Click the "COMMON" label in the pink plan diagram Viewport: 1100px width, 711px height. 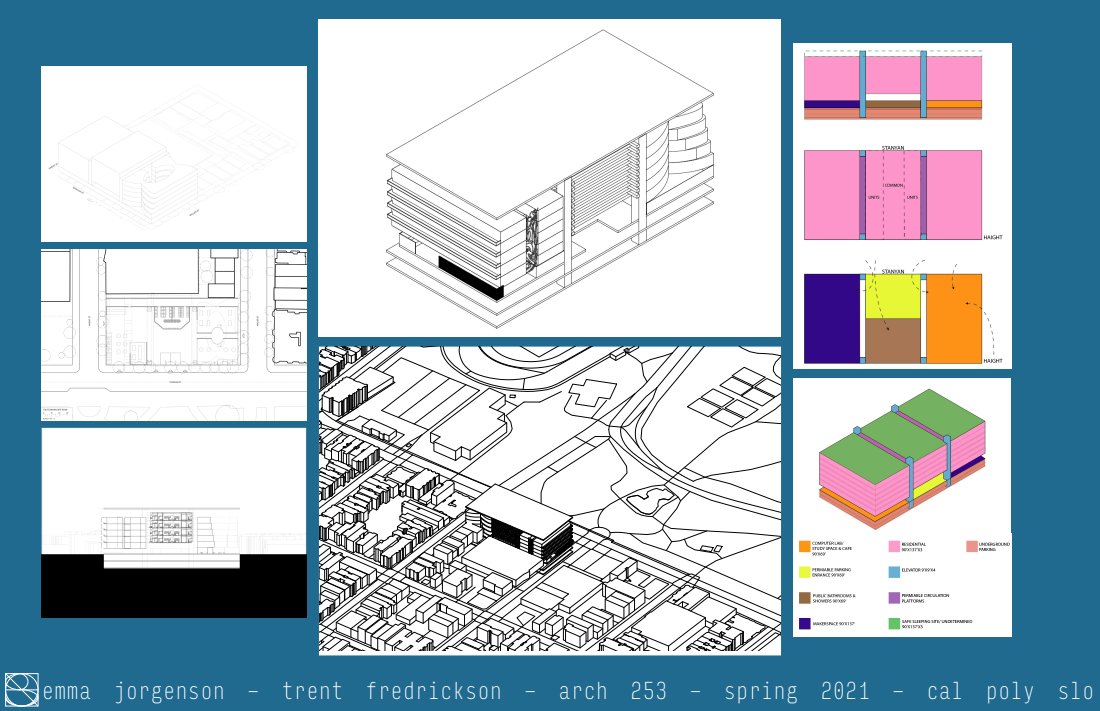click(x=893, y=185)
